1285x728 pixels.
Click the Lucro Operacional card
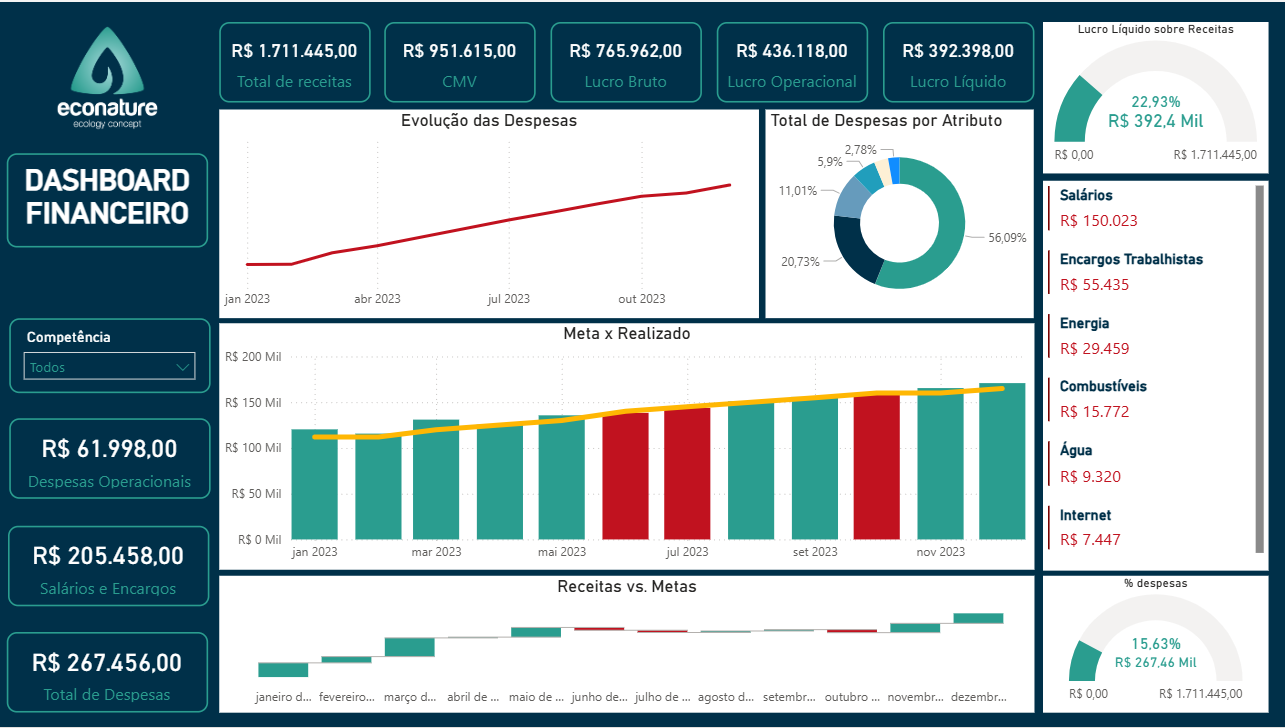click(792, 61)
